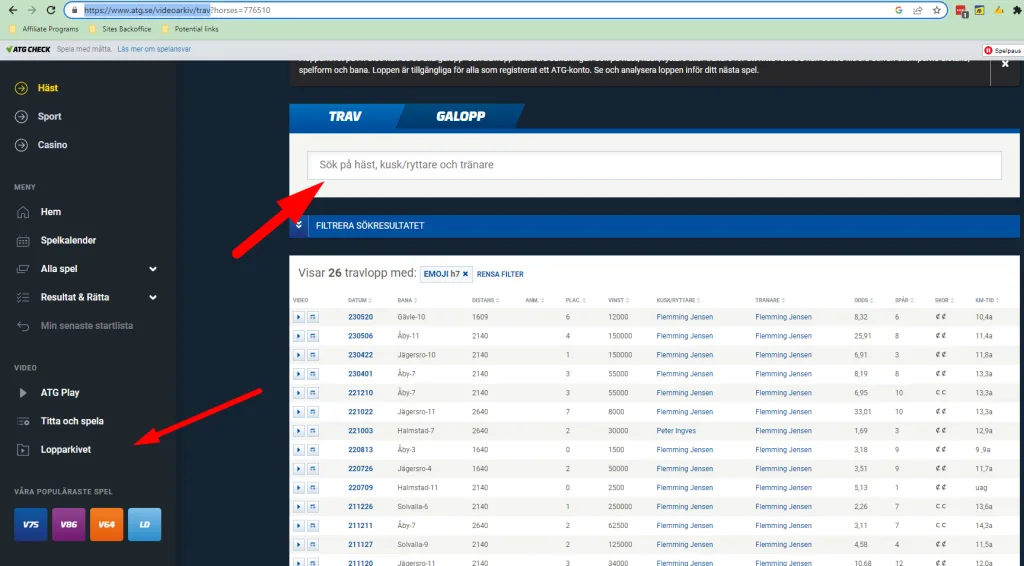Open Flemming Jensen trainer link in 230520 row
1024x566 pixels.
pyautogui.click(x=783, y=317)
